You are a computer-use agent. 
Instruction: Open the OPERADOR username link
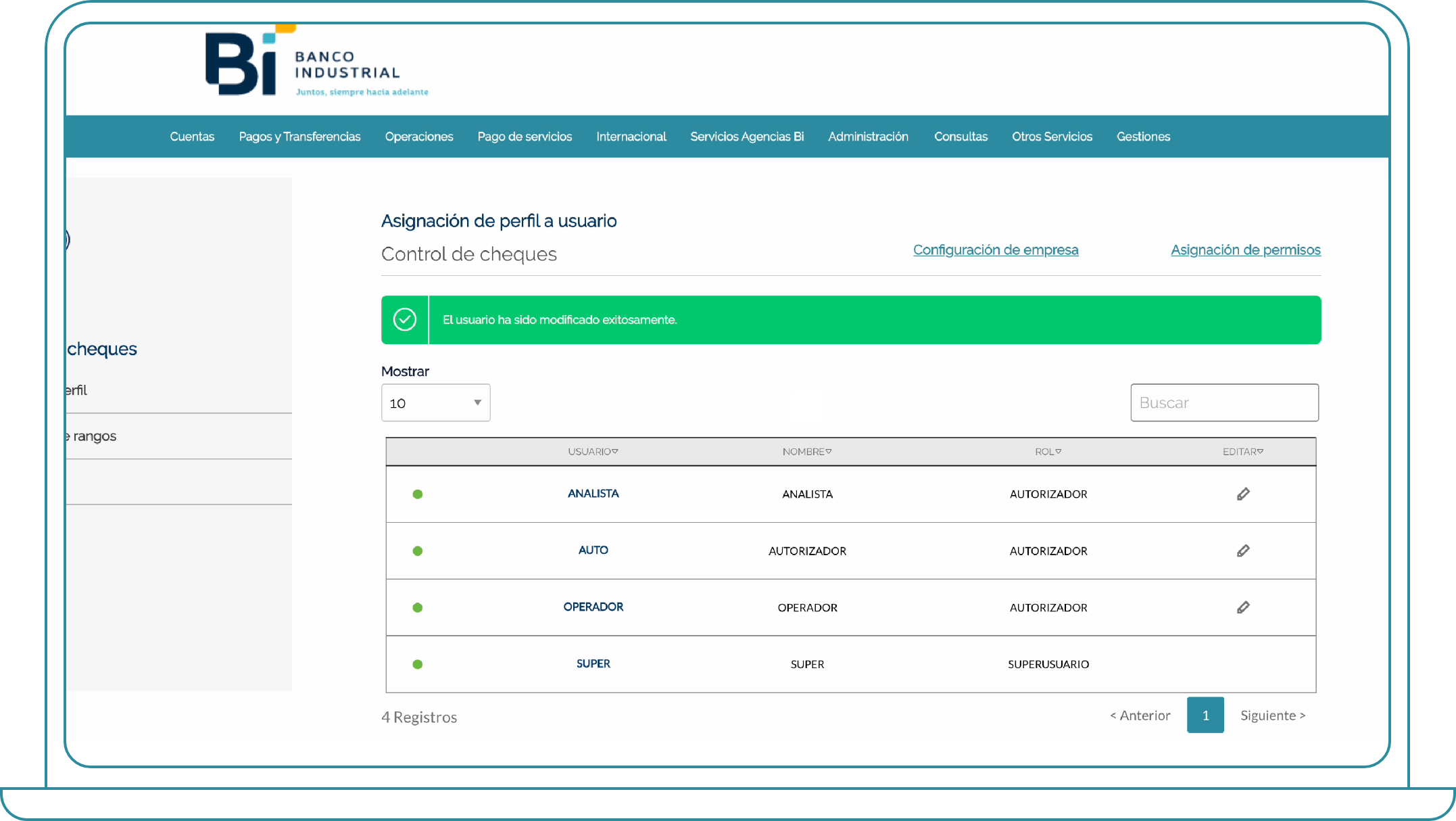[593, 607]
